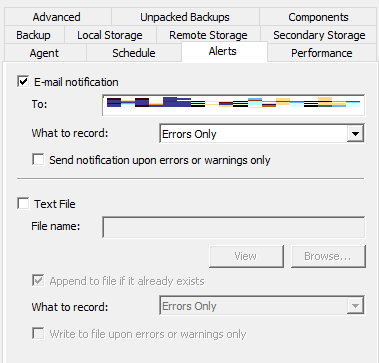The height and width of the screenshot is (363, 379).
Task: Click the Errors Only combo box for e-mail
Action: click(x=262, y=134)
